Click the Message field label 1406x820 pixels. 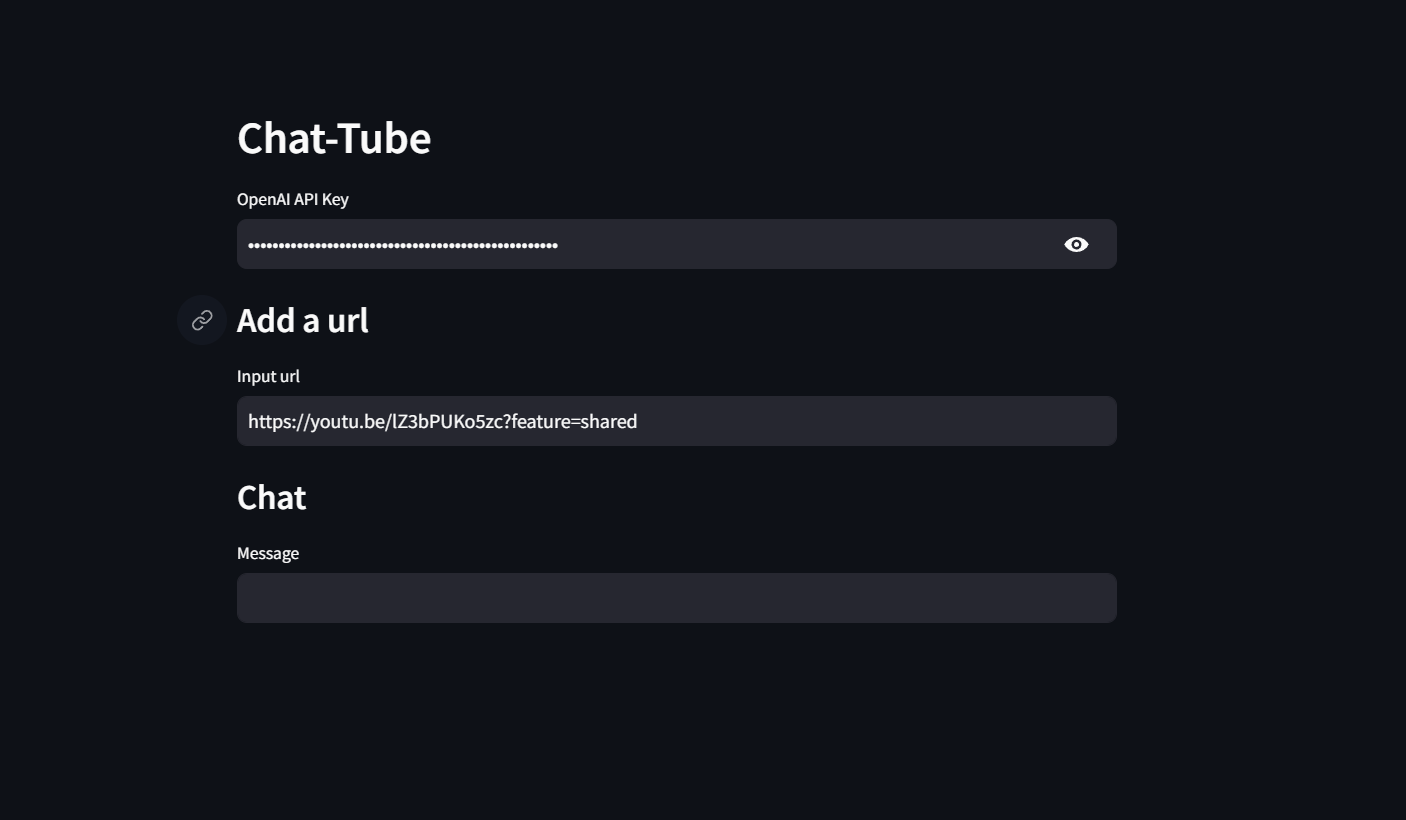pos(268,553)
